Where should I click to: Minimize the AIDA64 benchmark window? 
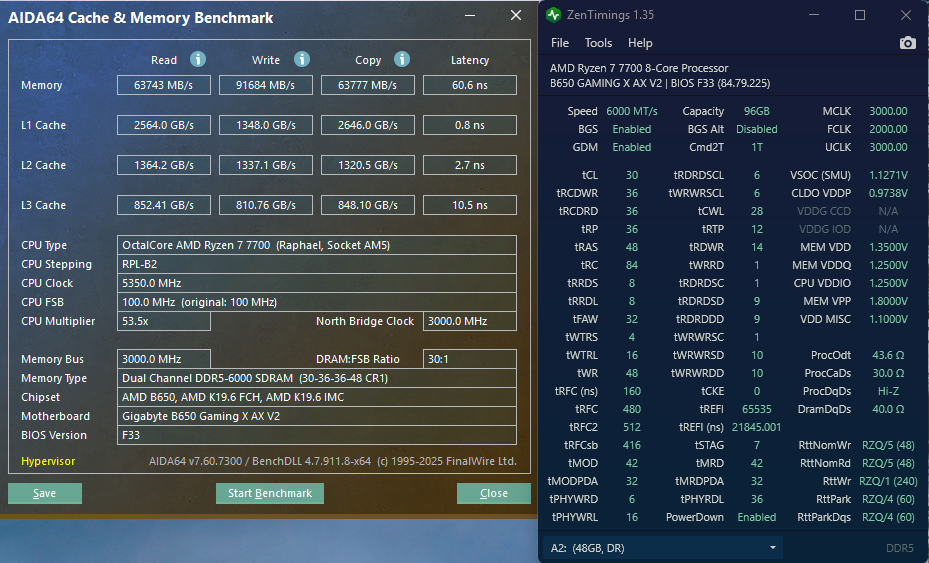[x=470, y=15]
